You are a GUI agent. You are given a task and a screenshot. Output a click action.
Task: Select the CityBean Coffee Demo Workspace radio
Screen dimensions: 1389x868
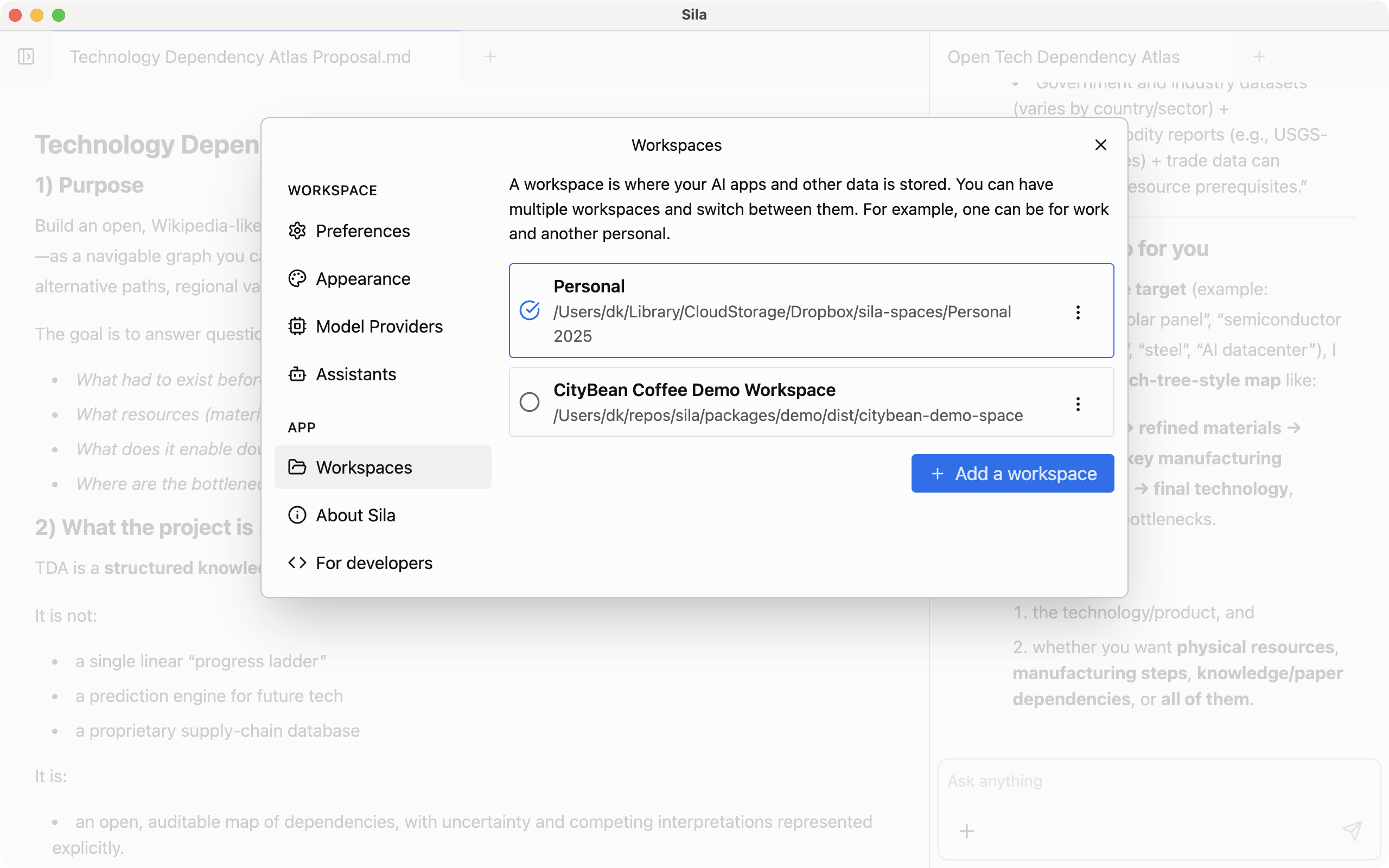pyautogui.click(x=530, y=402)
